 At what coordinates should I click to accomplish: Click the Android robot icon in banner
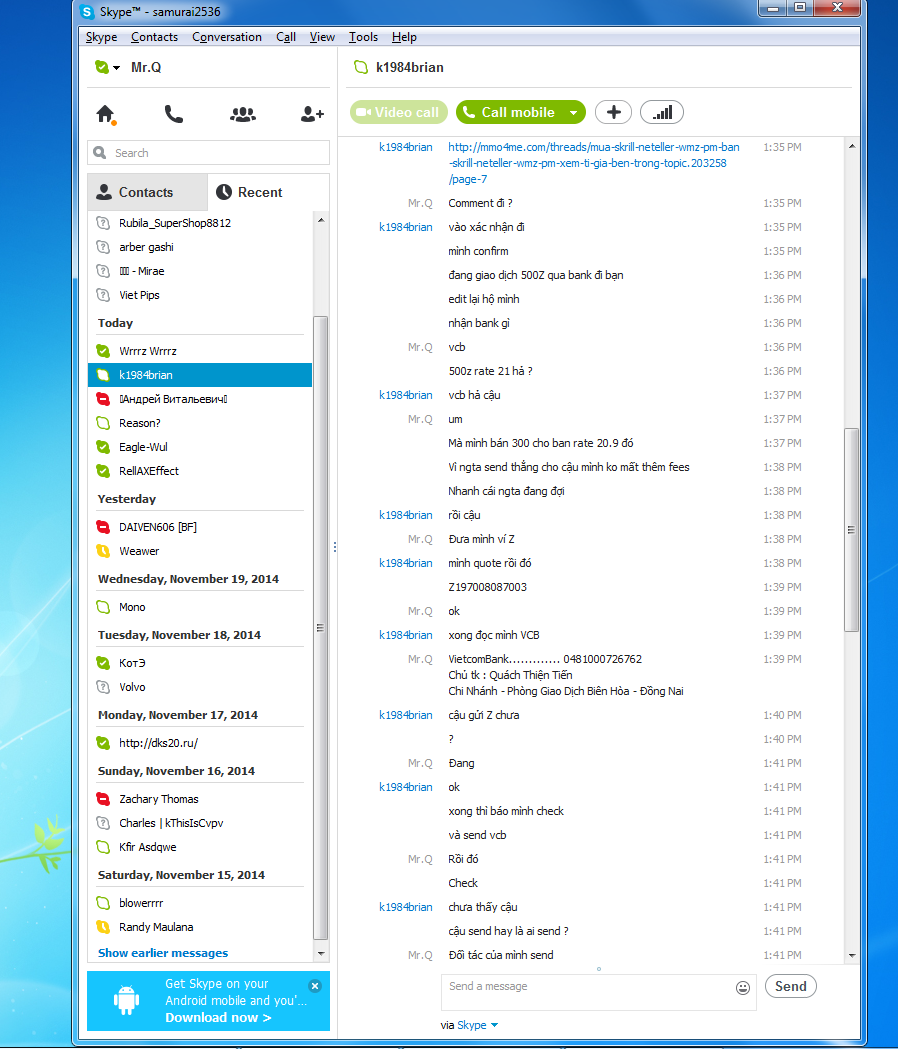click(126, 1000)
